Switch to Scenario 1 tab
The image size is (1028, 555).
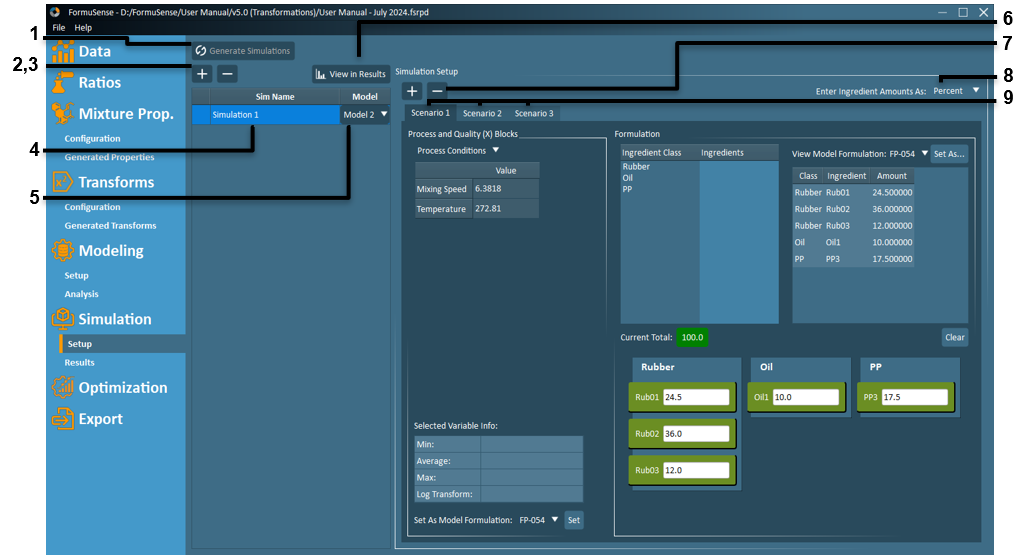(430, 113)
